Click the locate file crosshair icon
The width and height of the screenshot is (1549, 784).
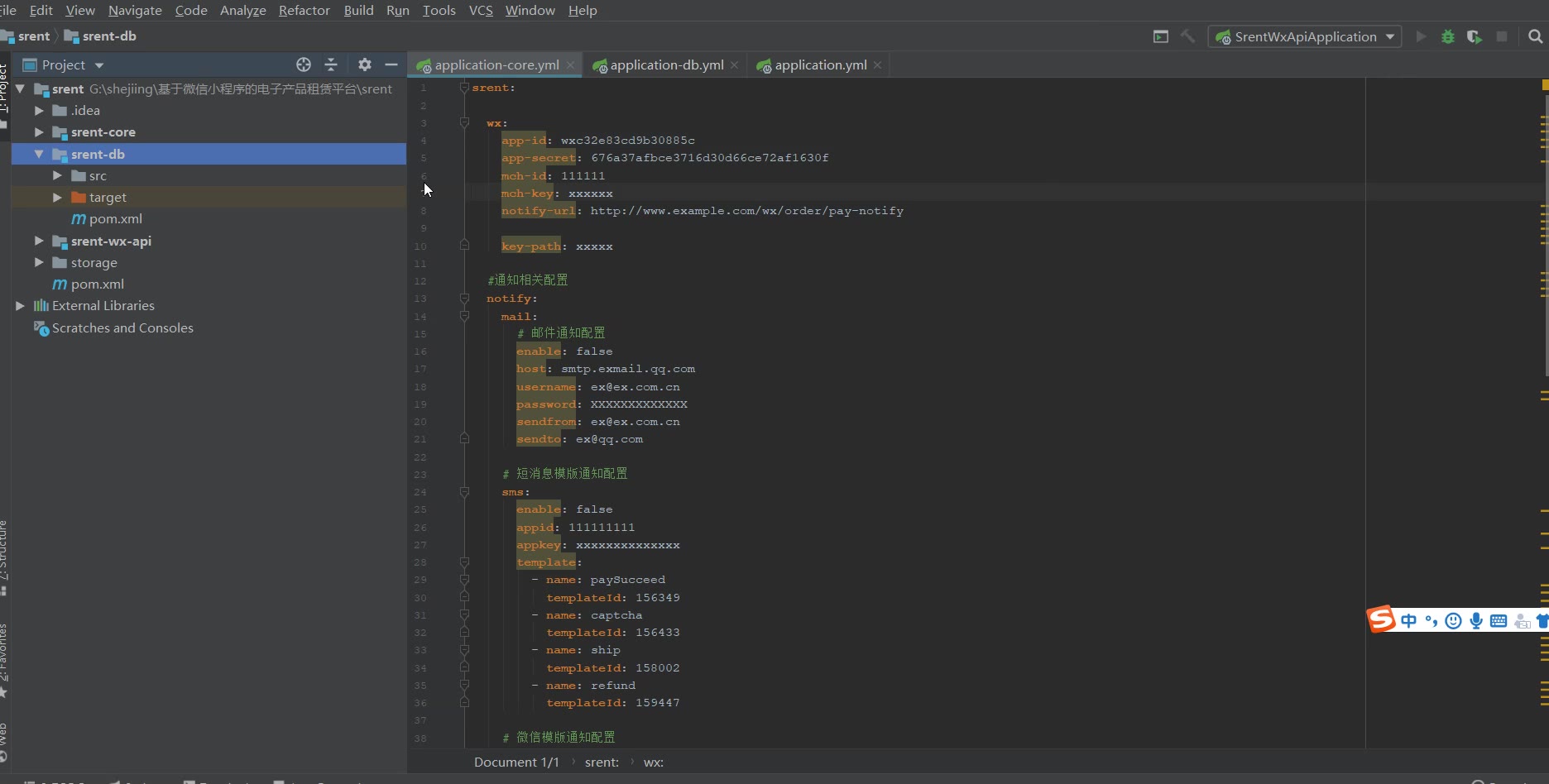304,65
